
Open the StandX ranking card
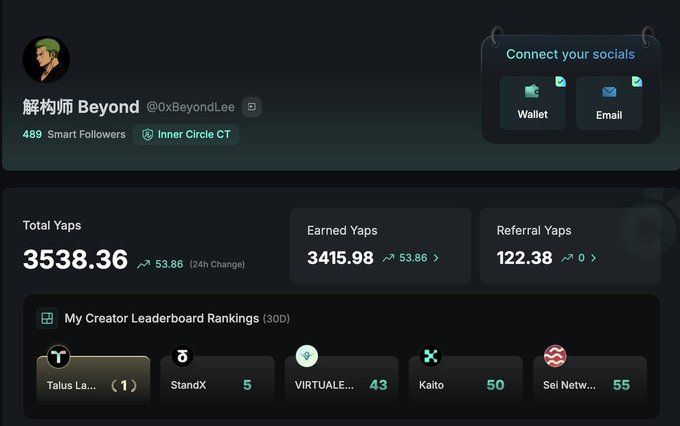217,380
